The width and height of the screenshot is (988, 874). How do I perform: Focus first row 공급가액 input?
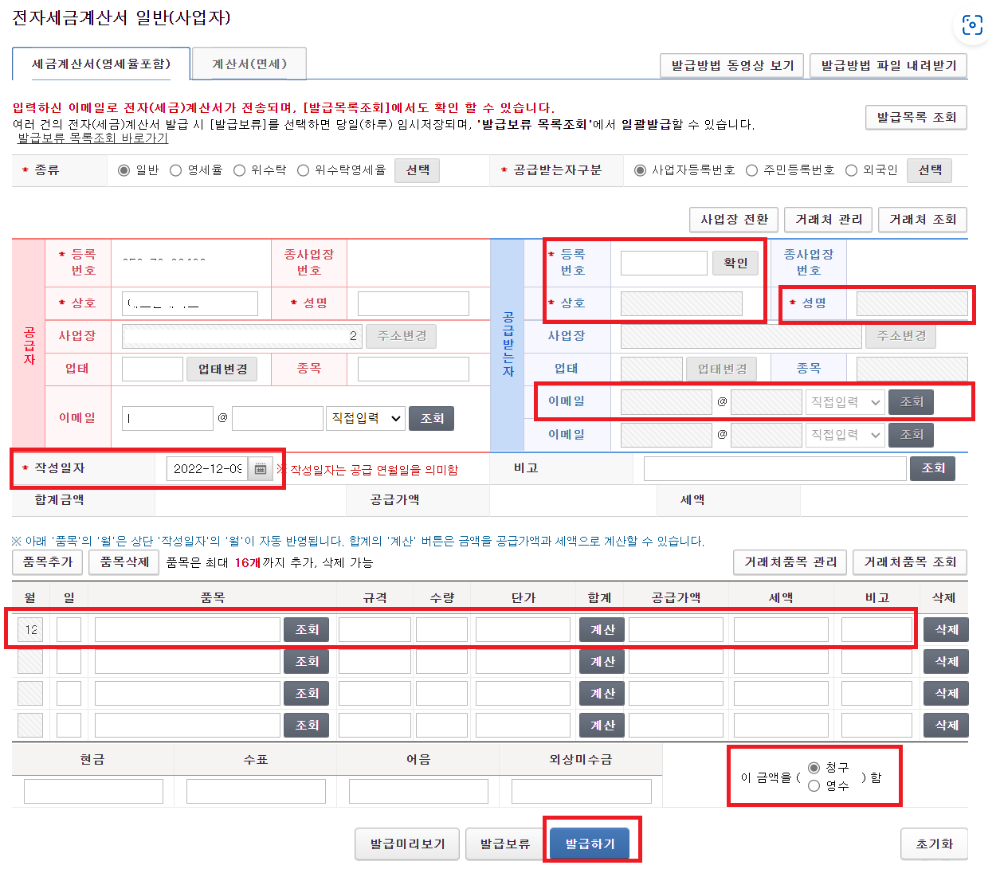click(x=675, y=630)
